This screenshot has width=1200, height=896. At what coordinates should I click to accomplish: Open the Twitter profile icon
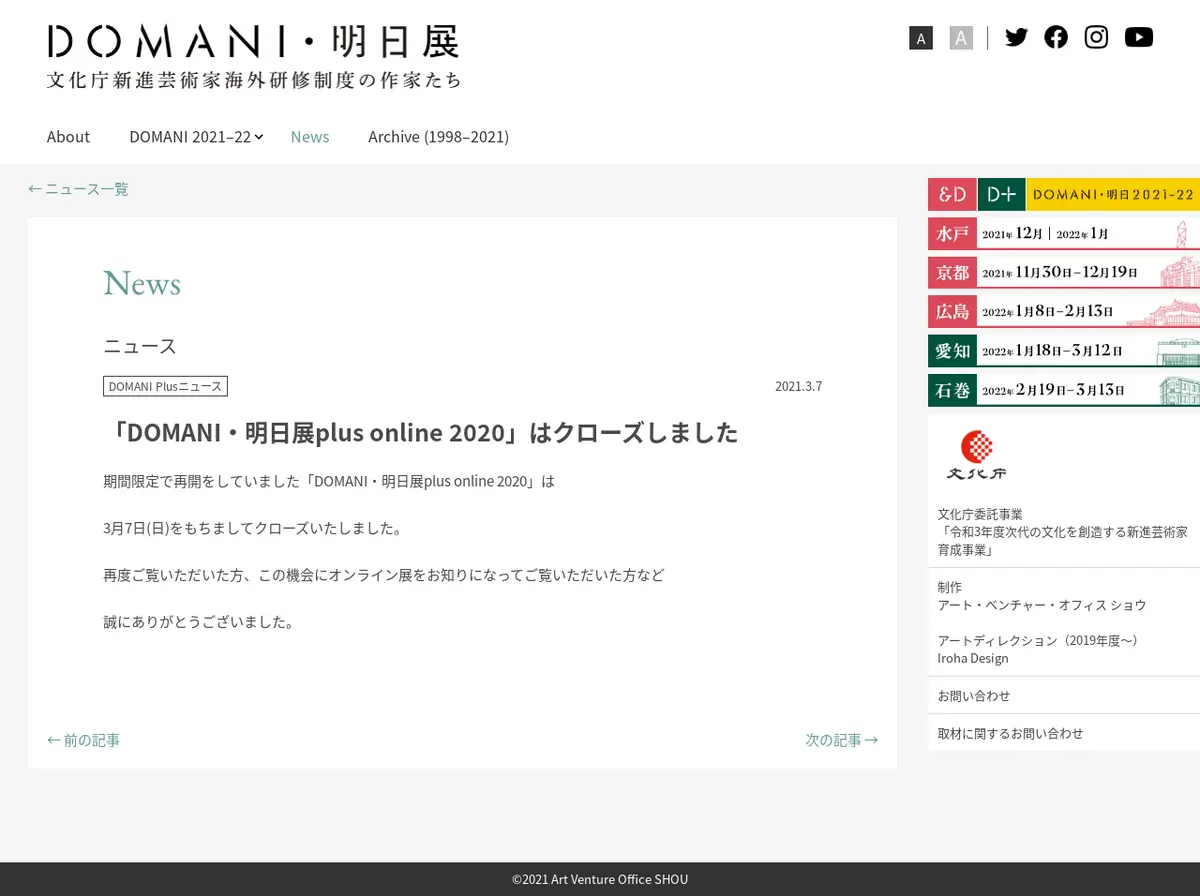click(x=1016, y=37)
